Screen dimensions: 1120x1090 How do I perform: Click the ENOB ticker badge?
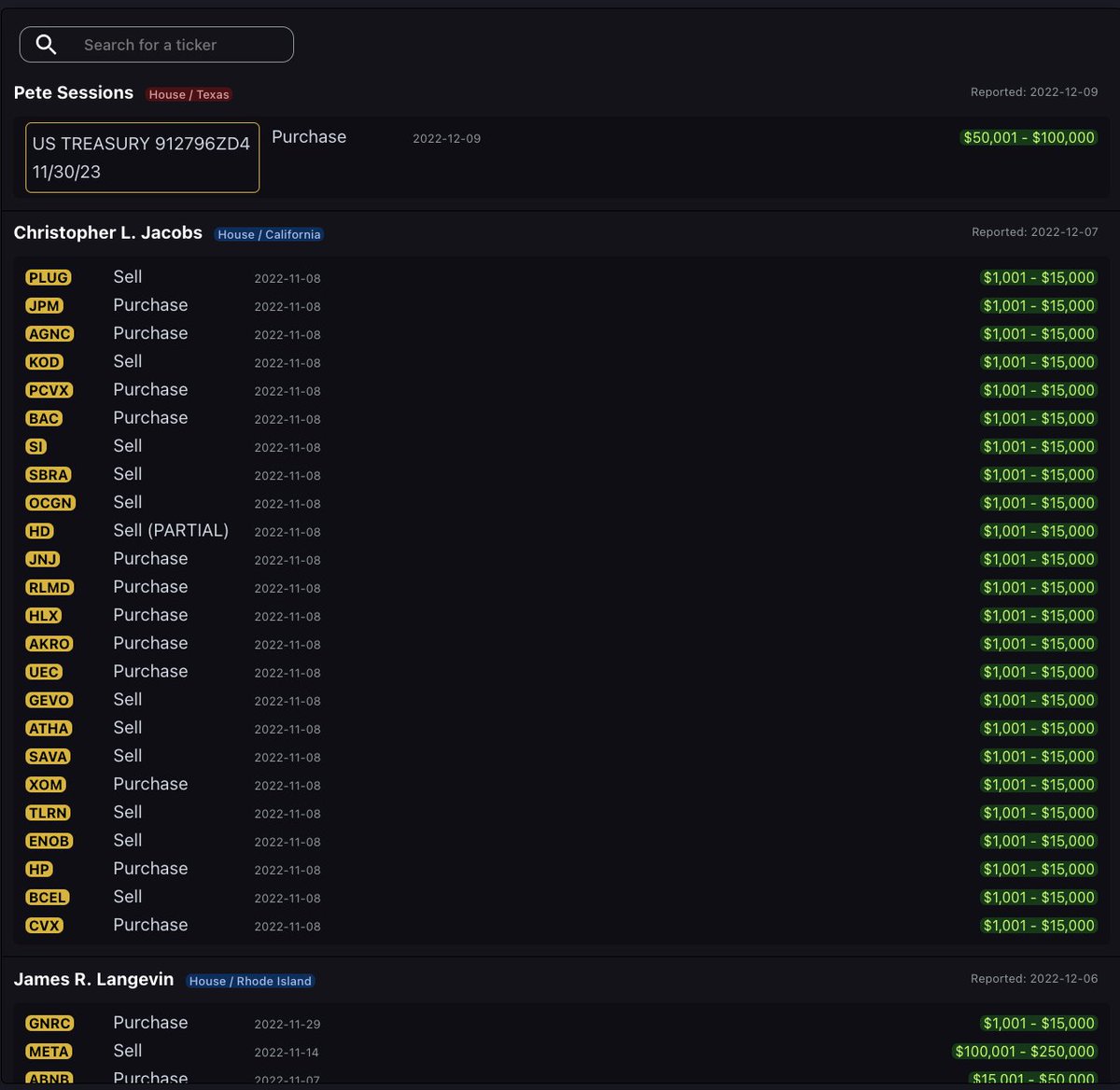(x=49, y=841)
